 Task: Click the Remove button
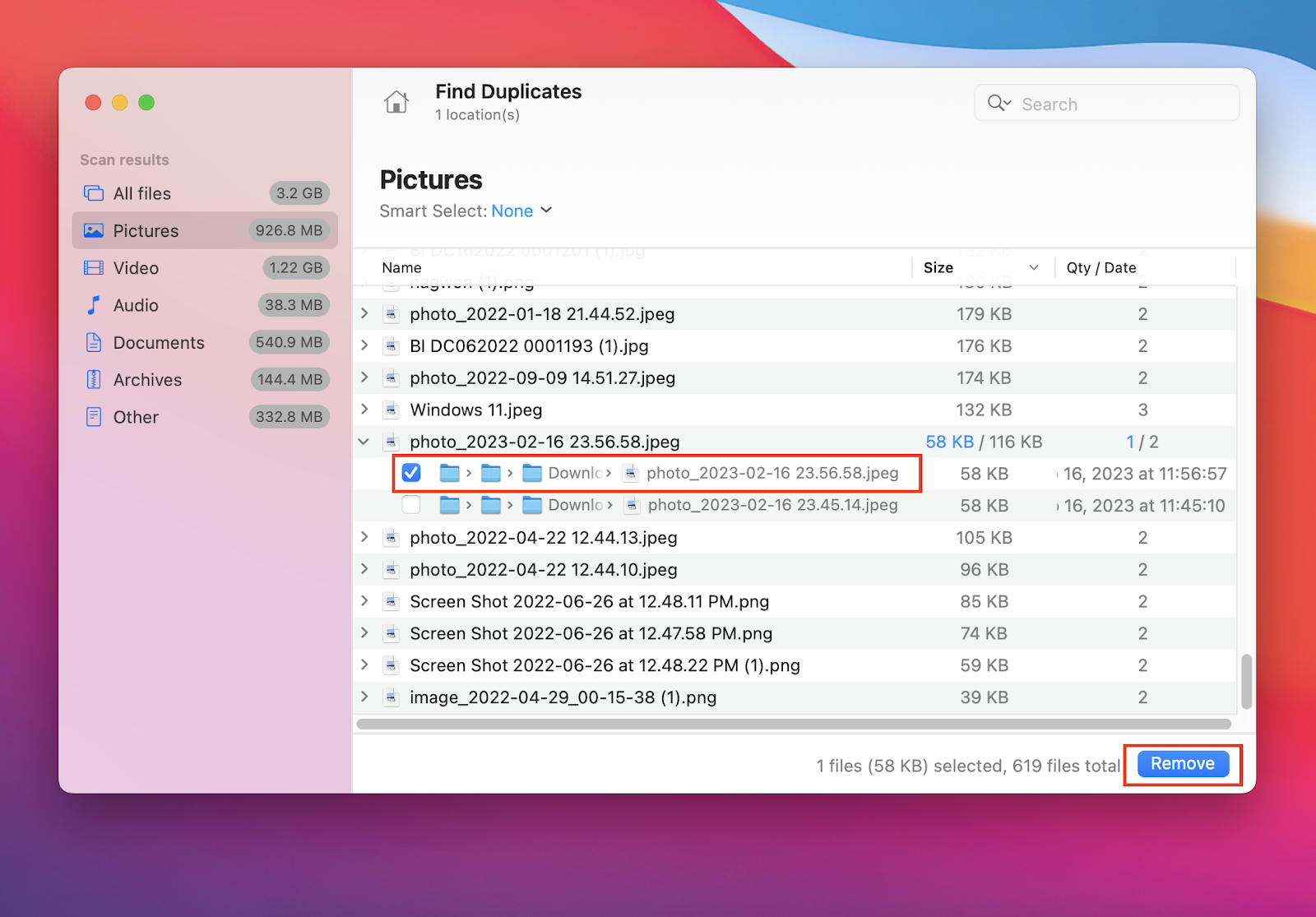coord(1183,764)
